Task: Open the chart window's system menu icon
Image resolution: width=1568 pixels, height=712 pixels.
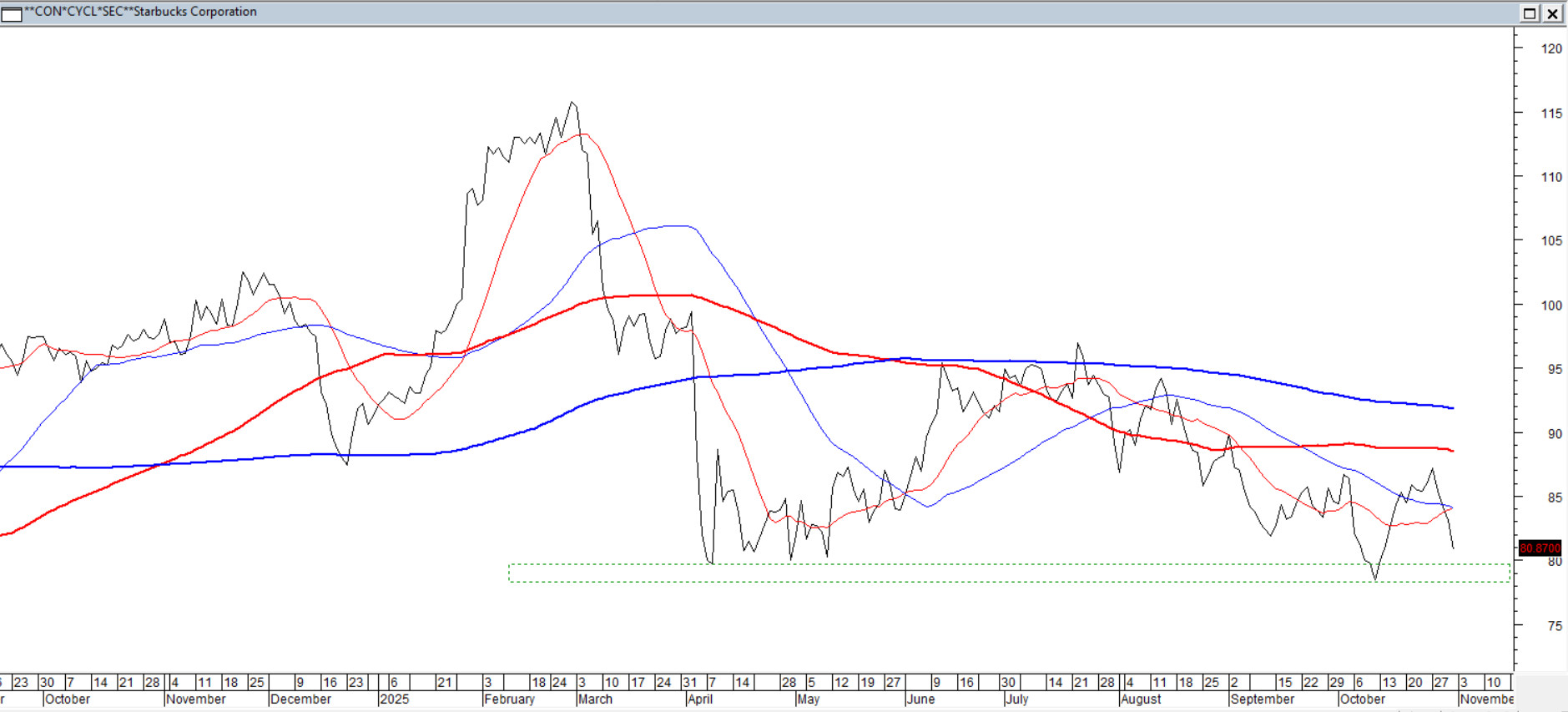Action: [12, 13]
